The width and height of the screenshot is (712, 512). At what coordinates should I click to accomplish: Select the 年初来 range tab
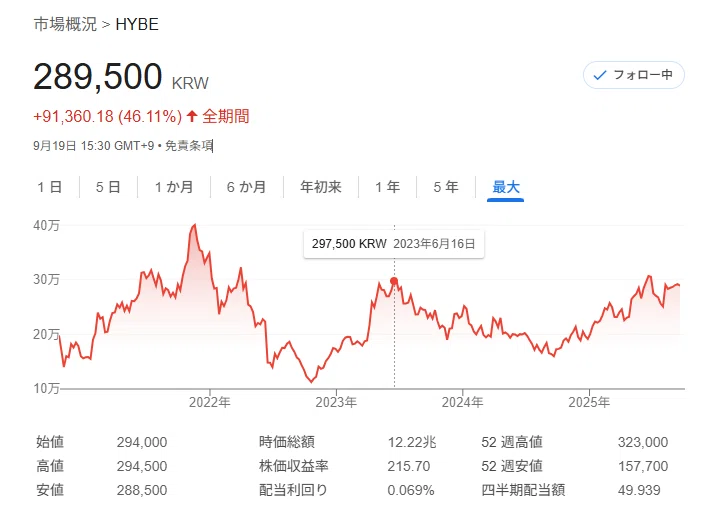click(x=321, y=187)
